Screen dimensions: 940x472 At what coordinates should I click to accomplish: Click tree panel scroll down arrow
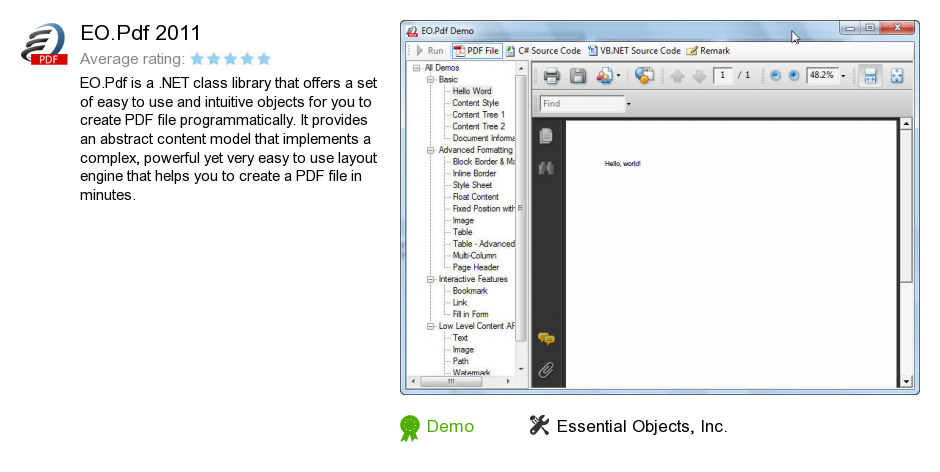click(521, 369)
